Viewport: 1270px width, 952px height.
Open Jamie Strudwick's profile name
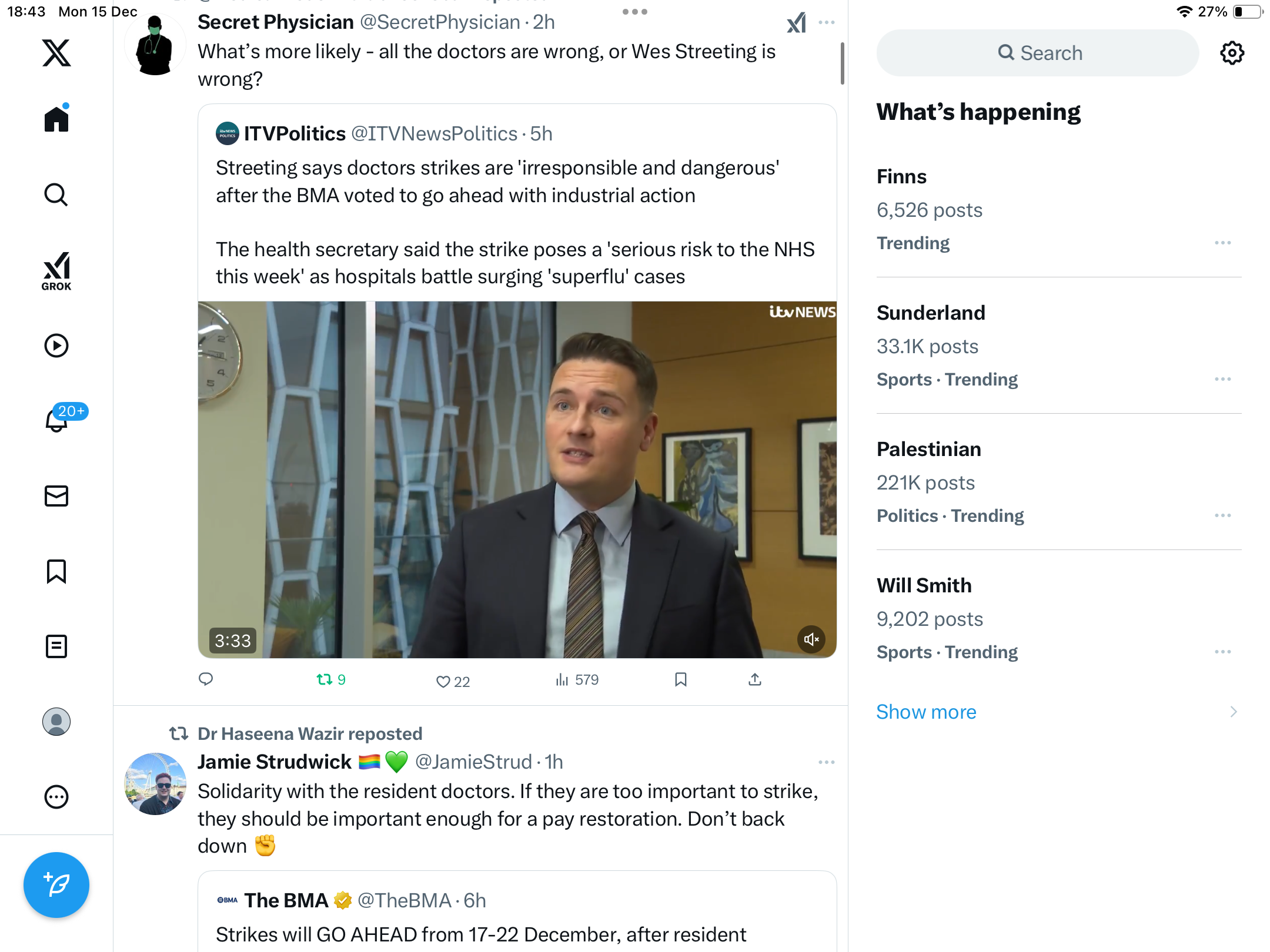click(x=274, y=762)
